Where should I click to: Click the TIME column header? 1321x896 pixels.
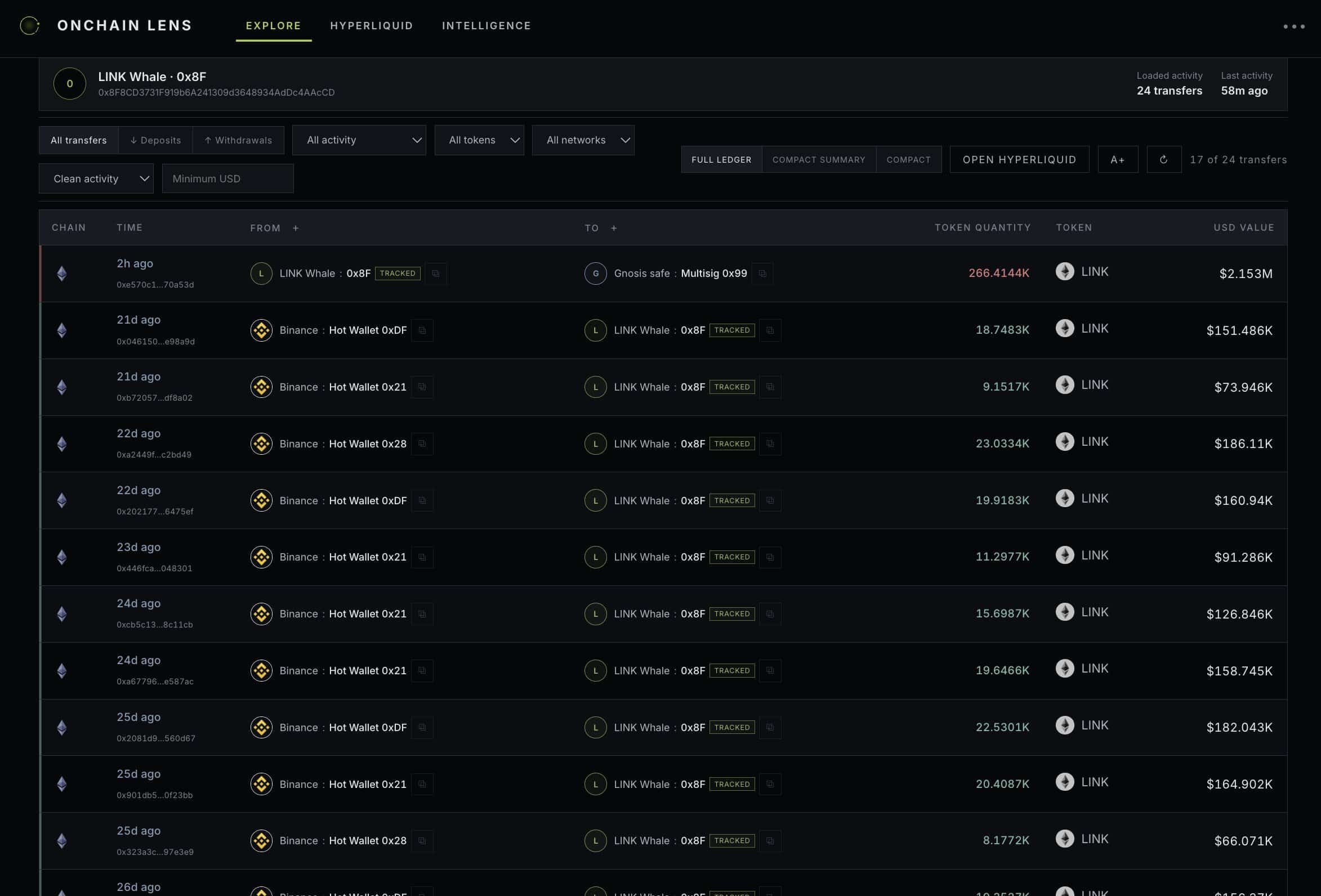[x=130, y=228]
